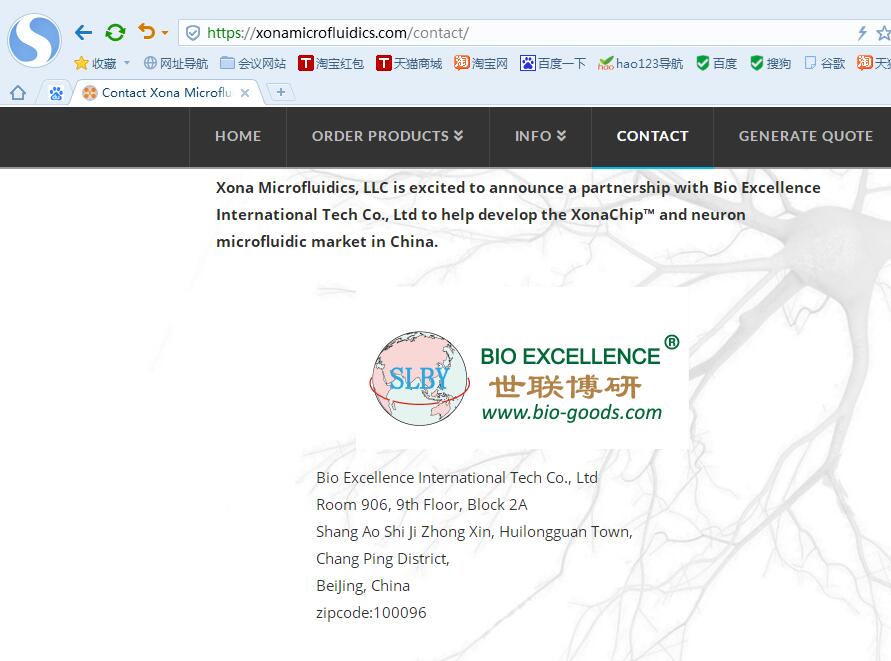This screenshot has height=661, width=891.
Task: Open a new tab with the plus button
Action: [x=281, y=92]
